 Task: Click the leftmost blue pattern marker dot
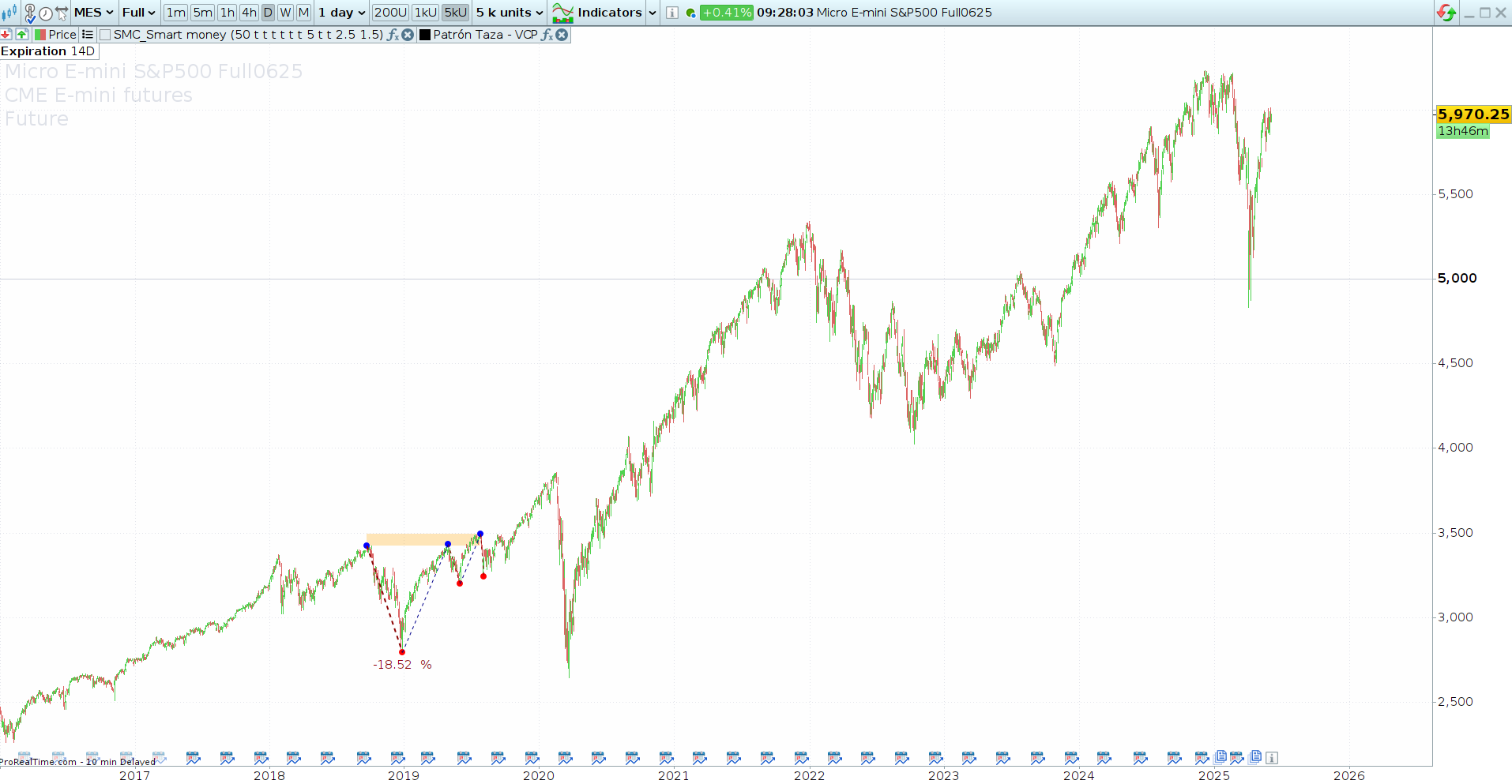367,546
